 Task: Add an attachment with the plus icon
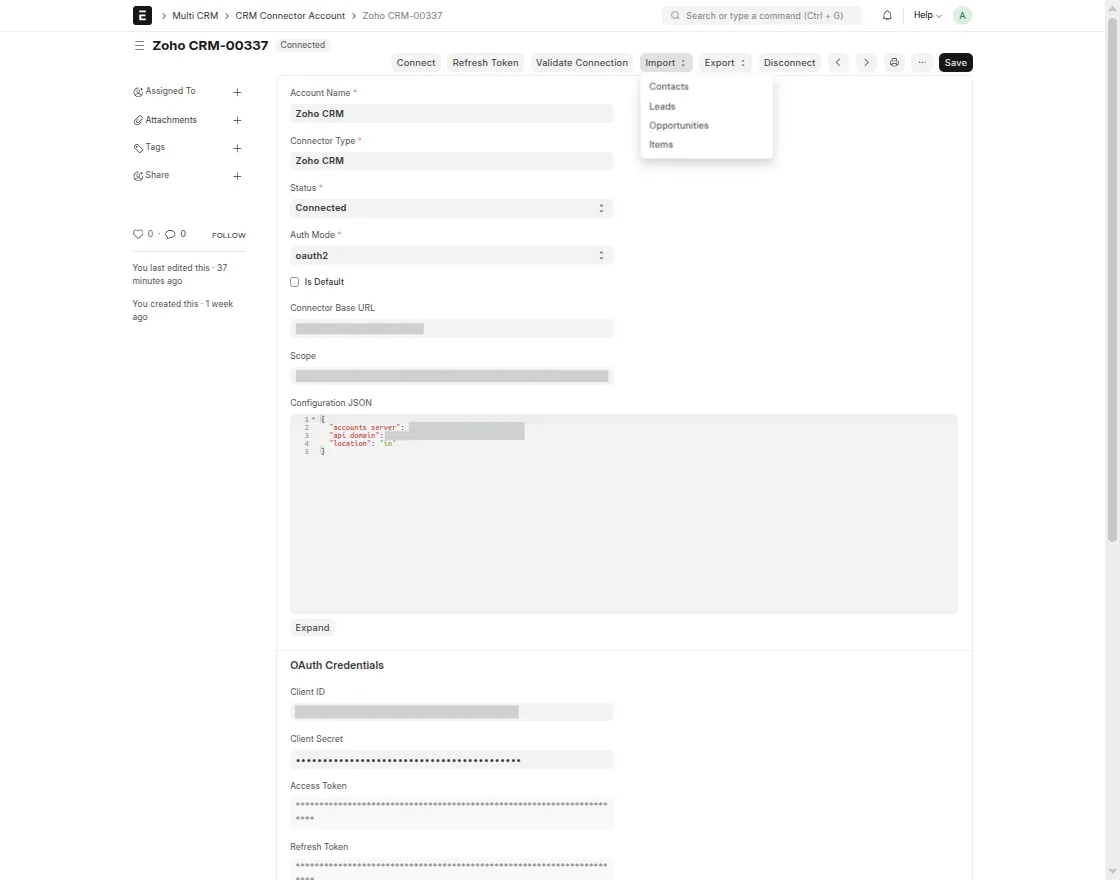pos(237,120)
